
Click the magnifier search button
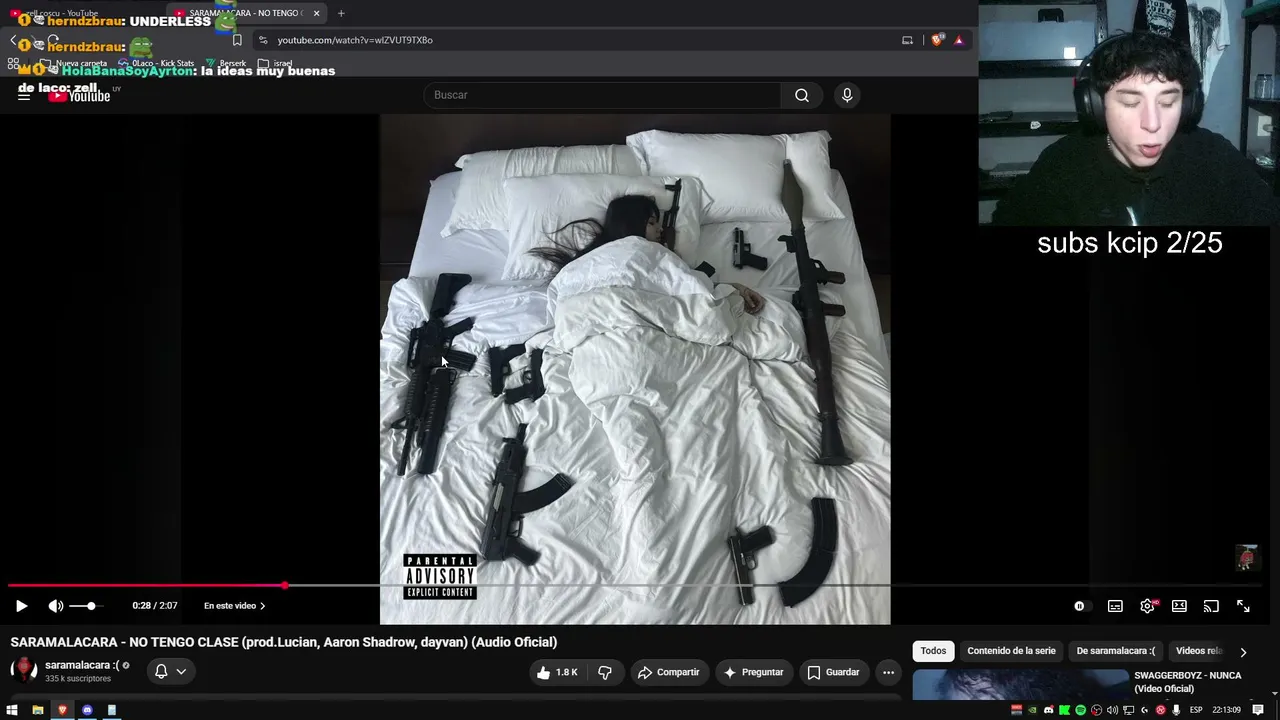tap(802, 95)
